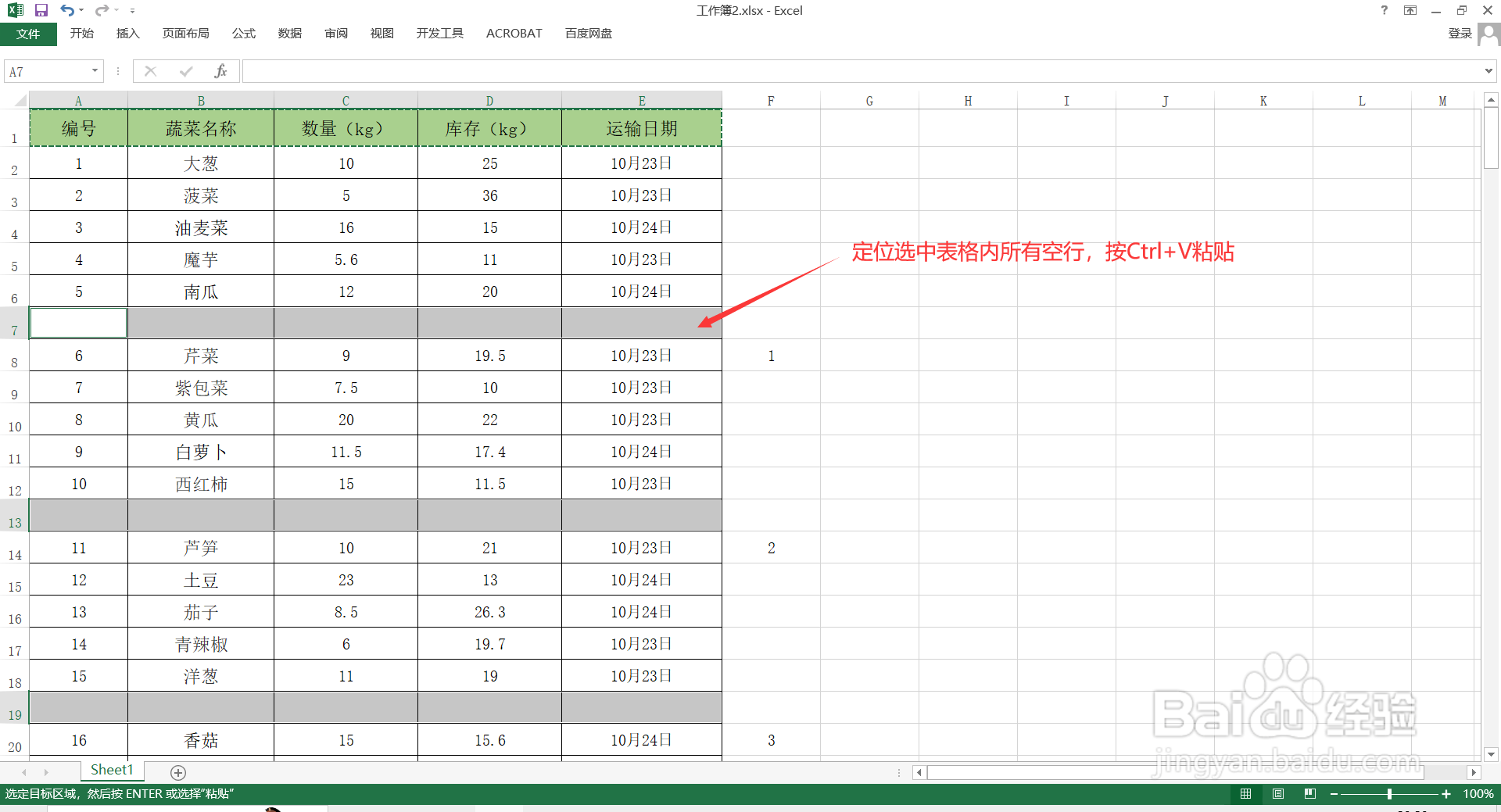Switch to Page Layout view icon

pyautogui.click(x=1278, y=793)
